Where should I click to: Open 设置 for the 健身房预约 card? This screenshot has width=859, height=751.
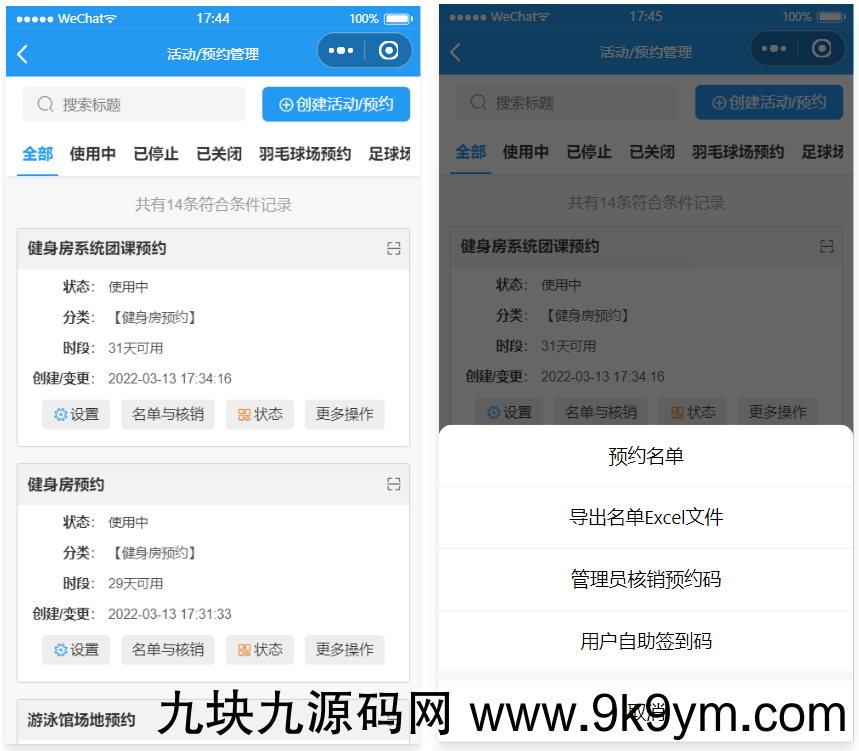(x=76, y=650)
